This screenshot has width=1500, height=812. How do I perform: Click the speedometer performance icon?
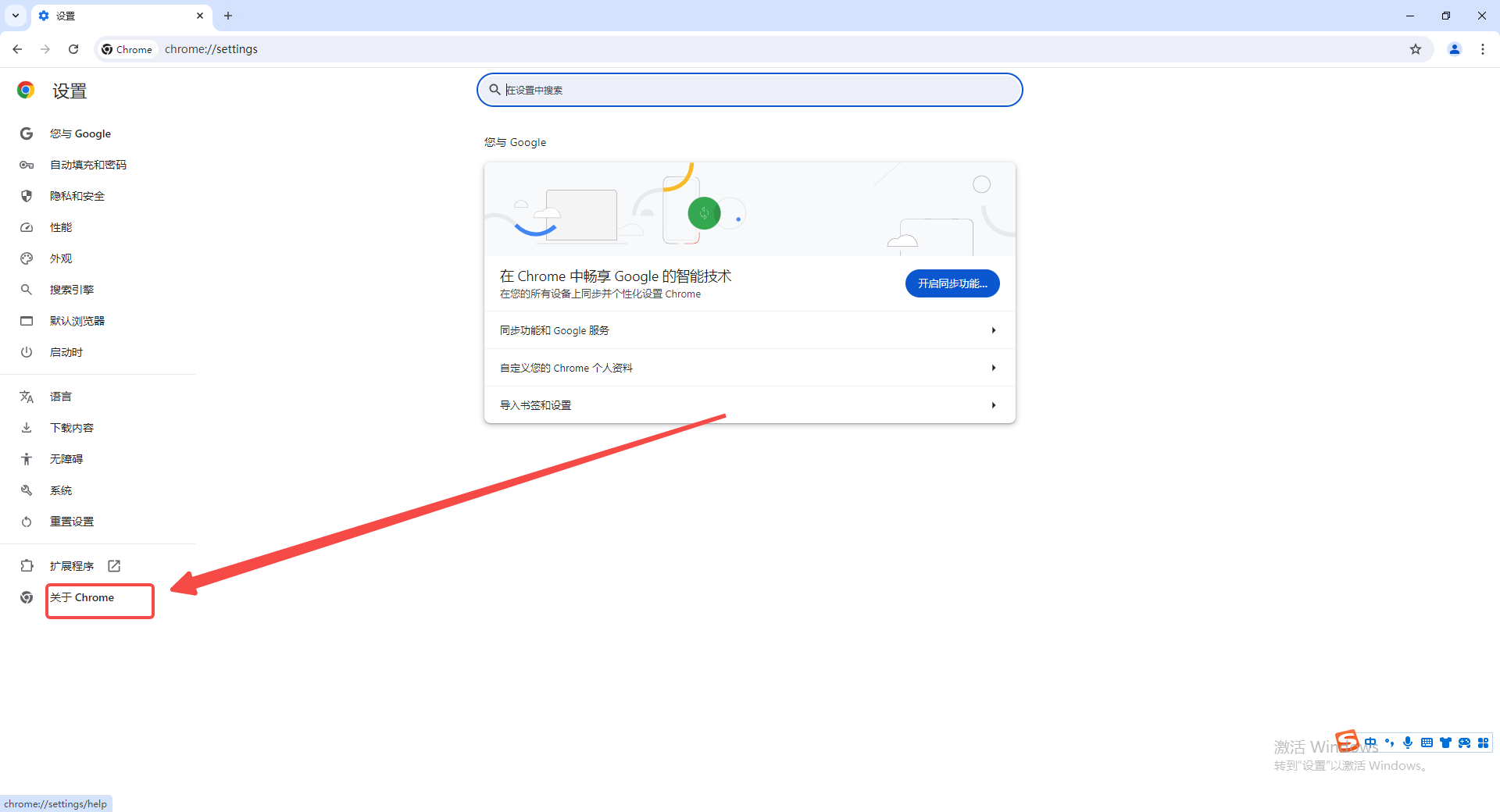point(27,227)
